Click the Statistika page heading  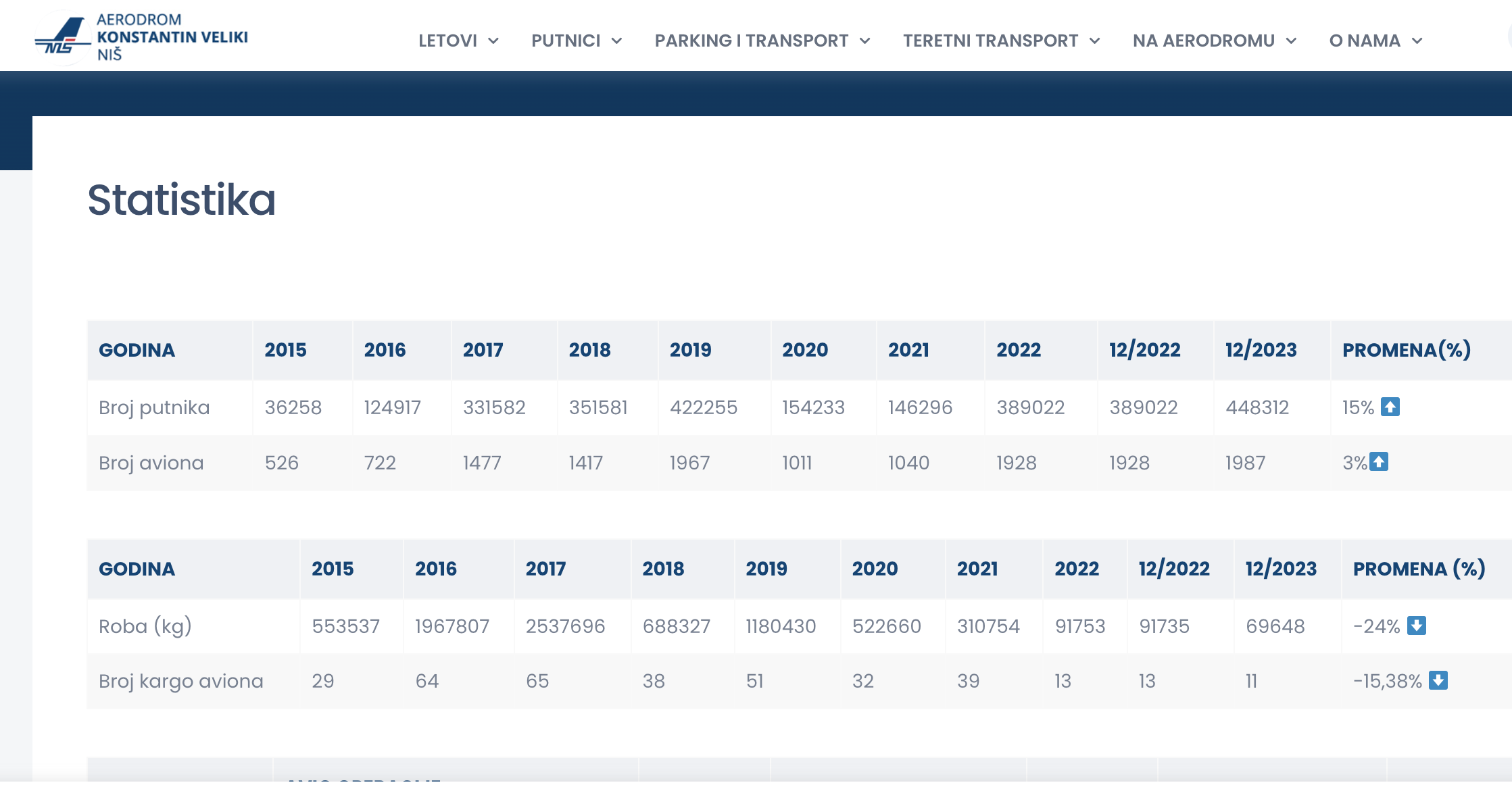coord(181,200)
